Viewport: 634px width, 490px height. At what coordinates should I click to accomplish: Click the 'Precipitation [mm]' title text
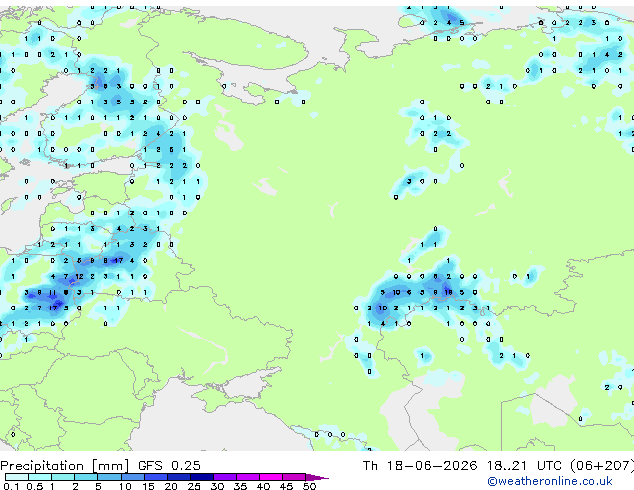pos(65,466)
